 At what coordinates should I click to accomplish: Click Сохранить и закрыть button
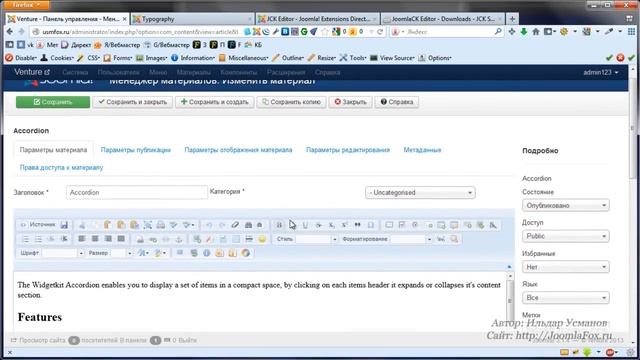click(133, 102)
